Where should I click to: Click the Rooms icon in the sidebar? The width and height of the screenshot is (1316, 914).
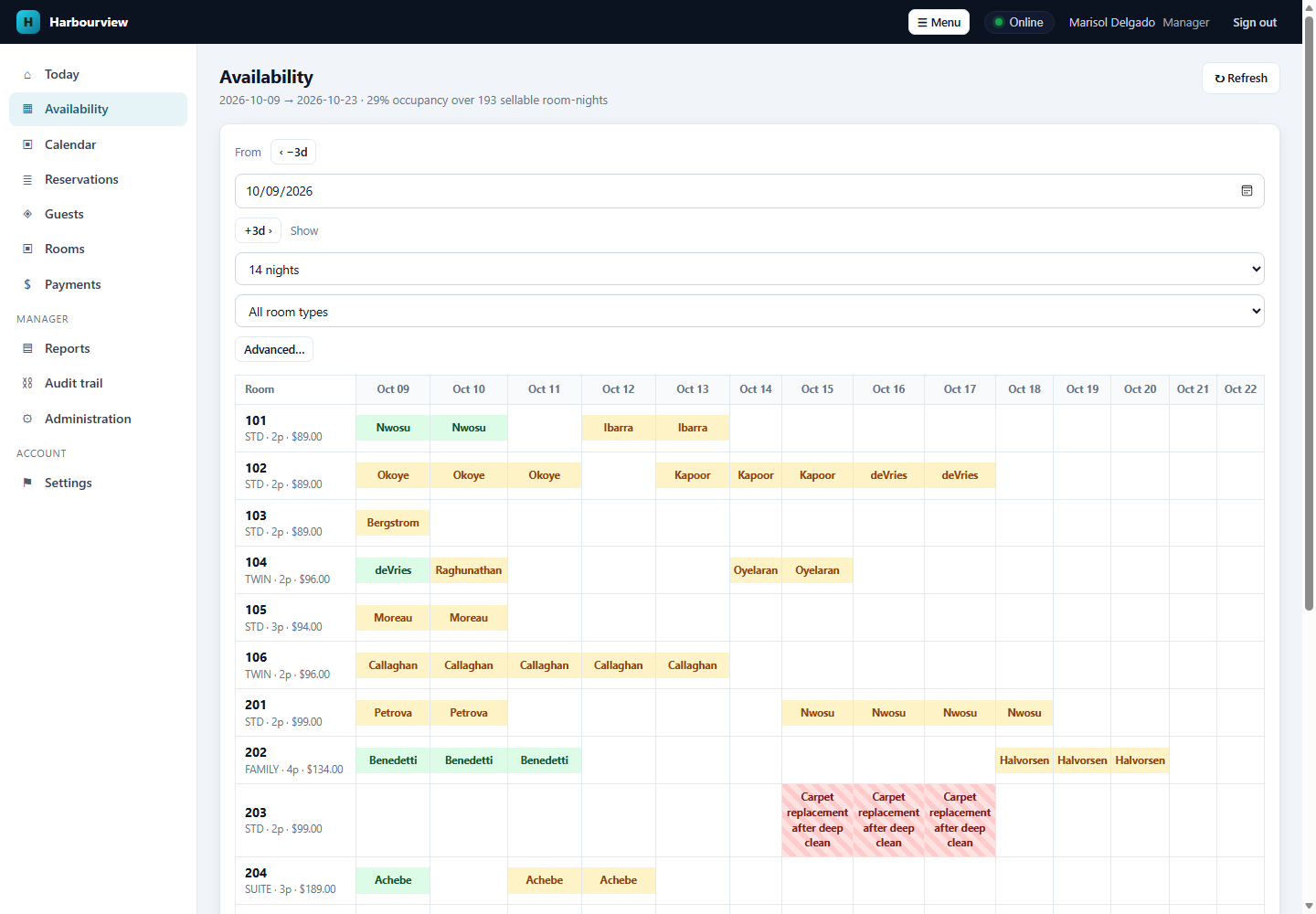pos(27,249)
